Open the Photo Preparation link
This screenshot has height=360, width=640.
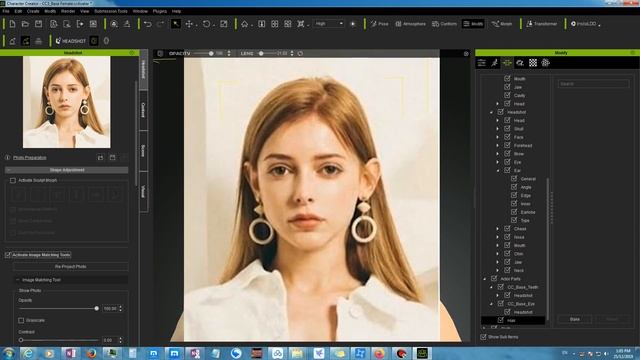pyautogui.click(x=29, y=158)
